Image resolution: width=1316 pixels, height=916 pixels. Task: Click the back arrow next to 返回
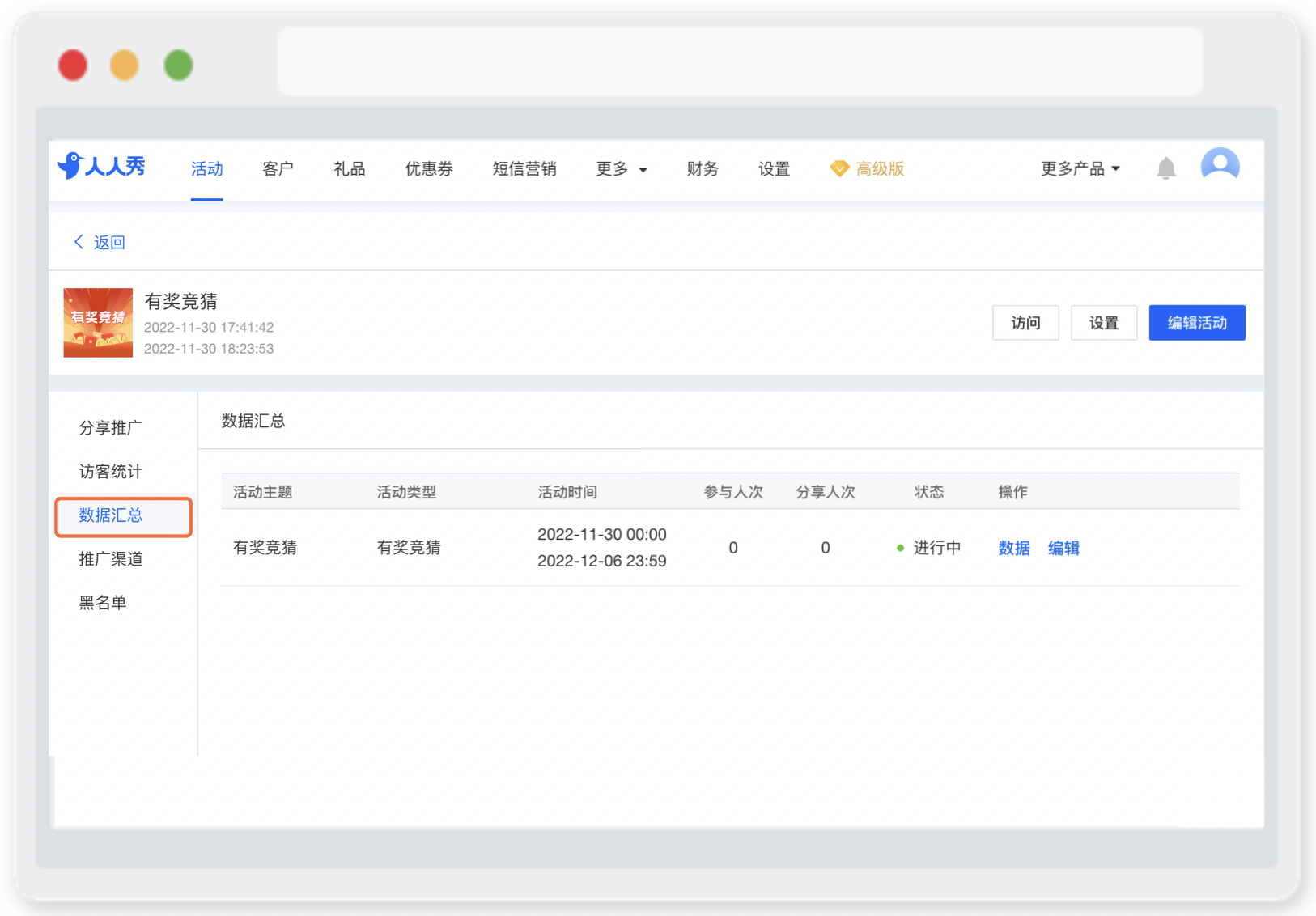[x=79, y=242]
